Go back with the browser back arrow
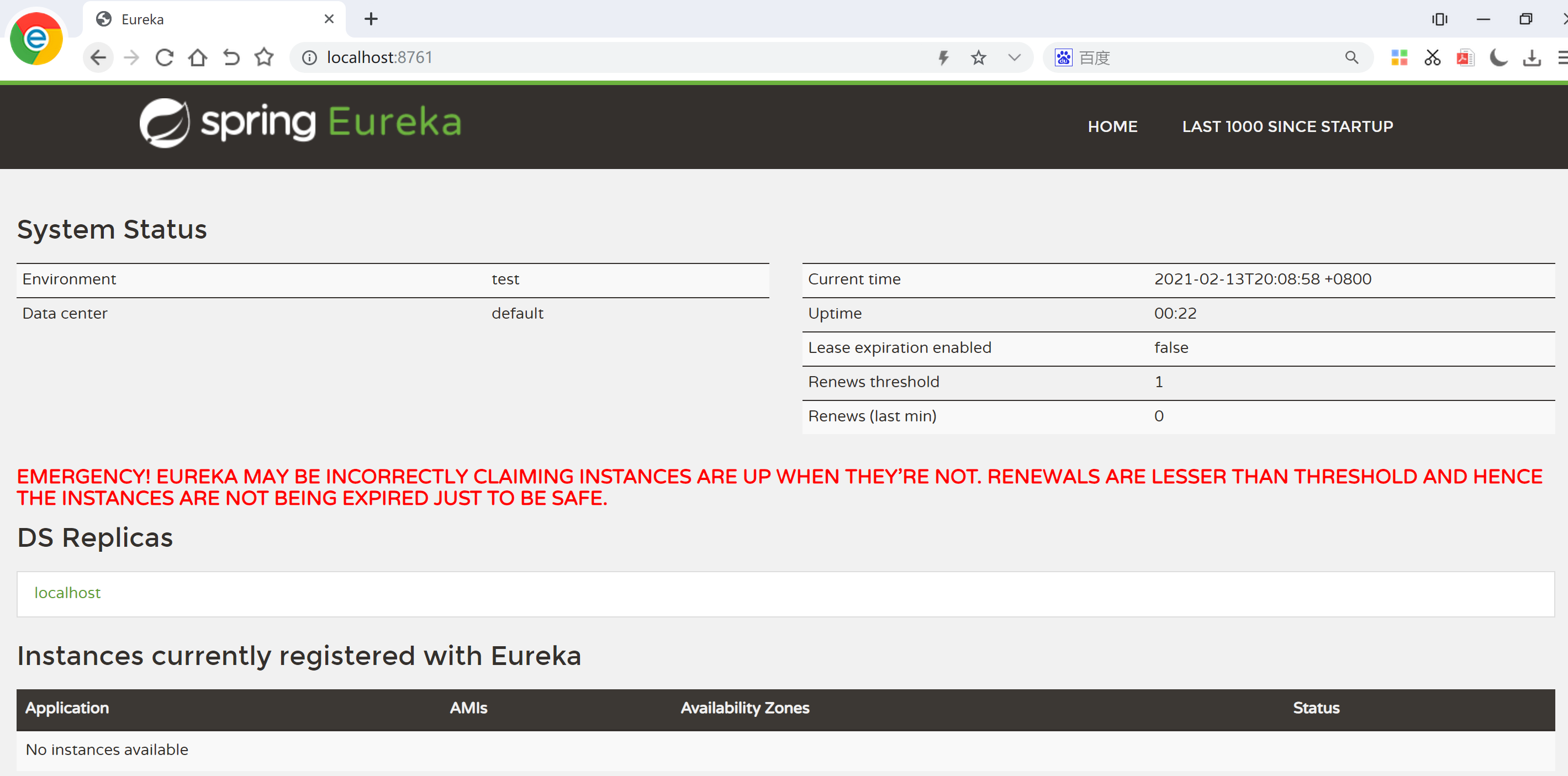The width and height of the screenshot is (1568, 776). click(98, 58)
